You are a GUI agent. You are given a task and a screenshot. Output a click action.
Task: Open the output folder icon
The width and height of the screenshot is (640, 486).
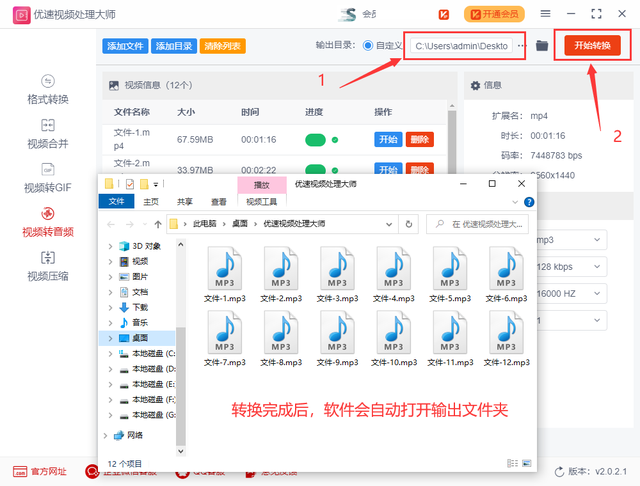click(x=542, y=46)
